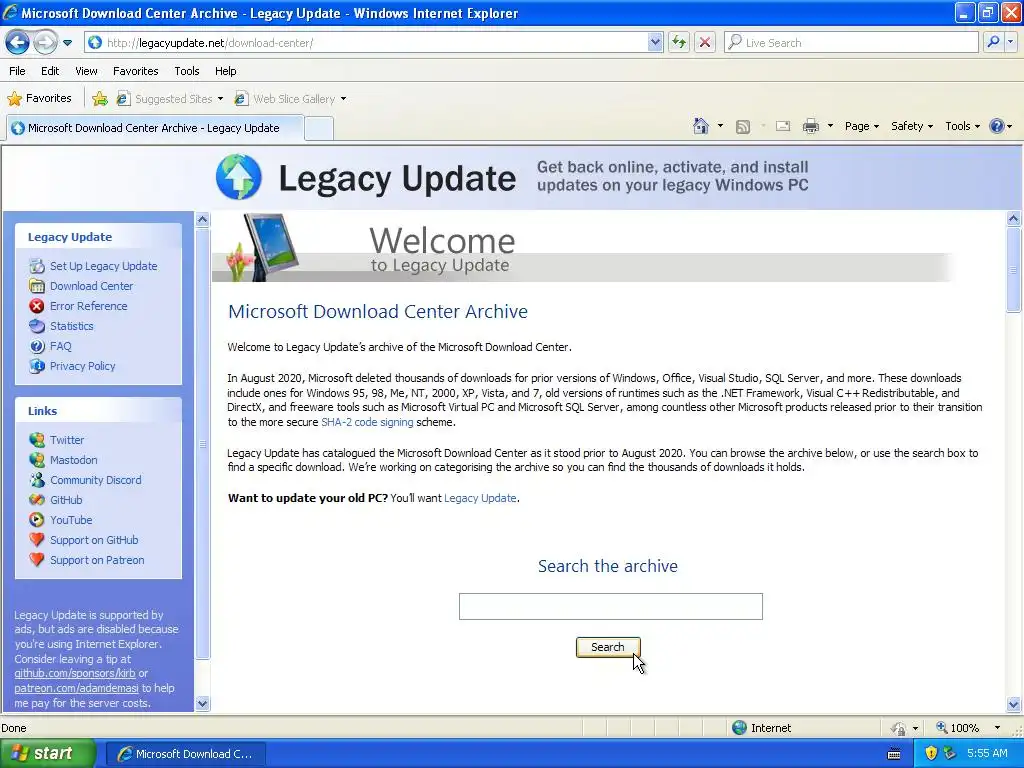Click the Live Search magnifier button
The height and width of the screenshot is (768, 1024).
(x=993, y=42)
